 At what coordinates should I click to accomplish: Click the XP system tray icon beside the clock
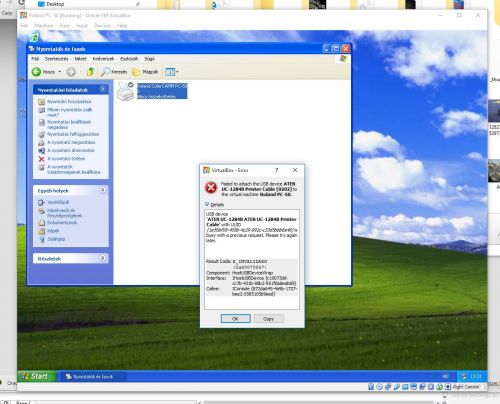pyautogui.click(x=464, y=376)
